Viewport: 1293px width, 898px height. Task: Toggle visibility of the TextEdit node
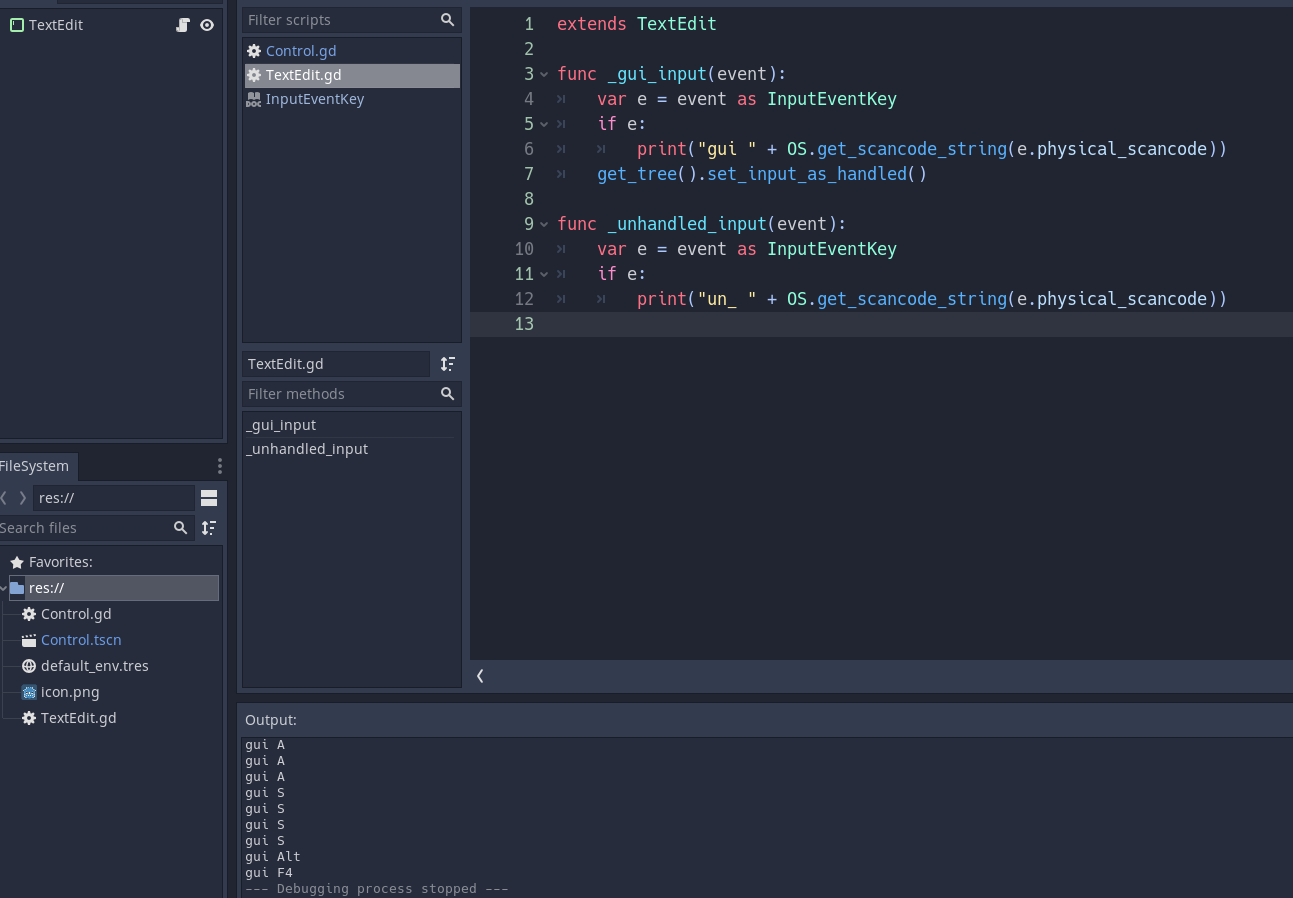point(207,25)
